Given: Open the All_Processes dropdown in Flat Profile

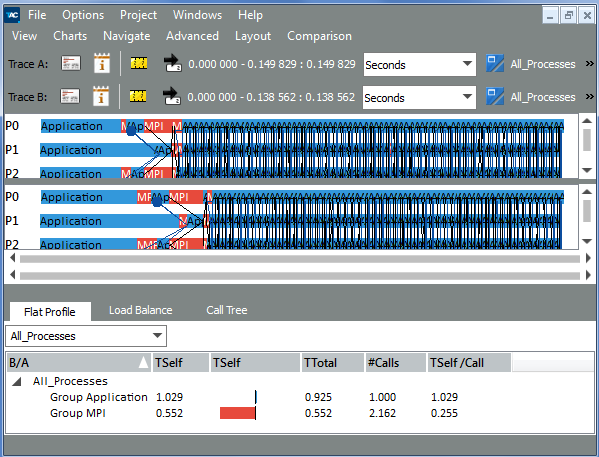Looking at the screenshot, I should [x=86, y=336].
